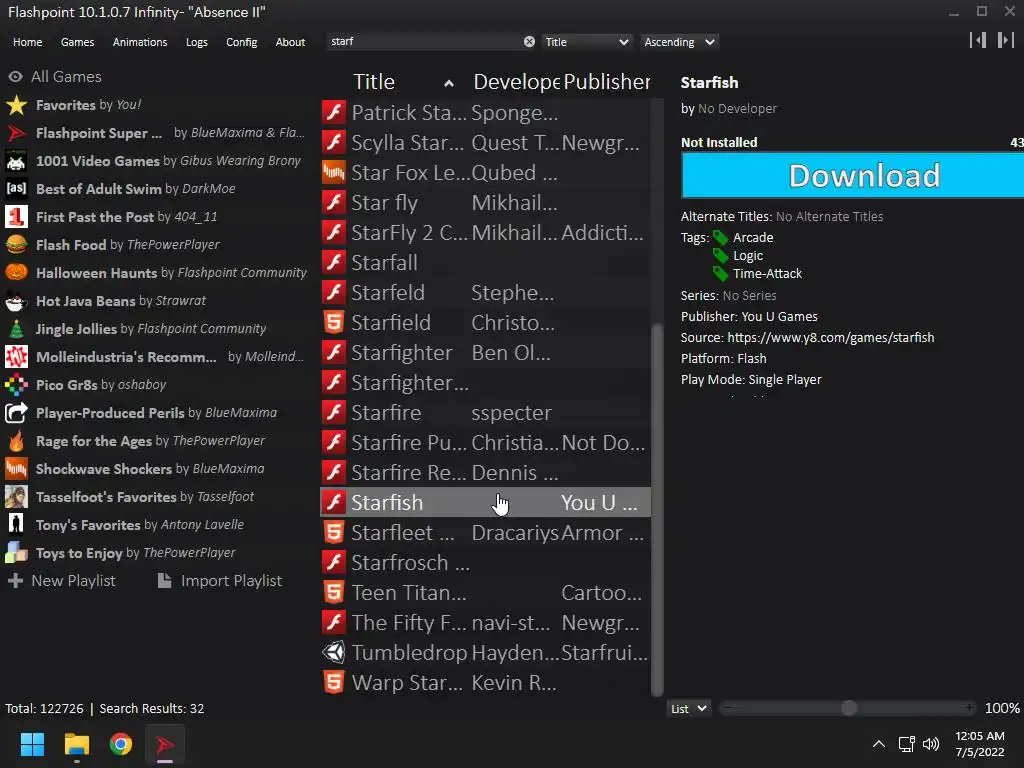Select the 1001 Video Games invader icon
1024x768 pixels.
(16, 161)
